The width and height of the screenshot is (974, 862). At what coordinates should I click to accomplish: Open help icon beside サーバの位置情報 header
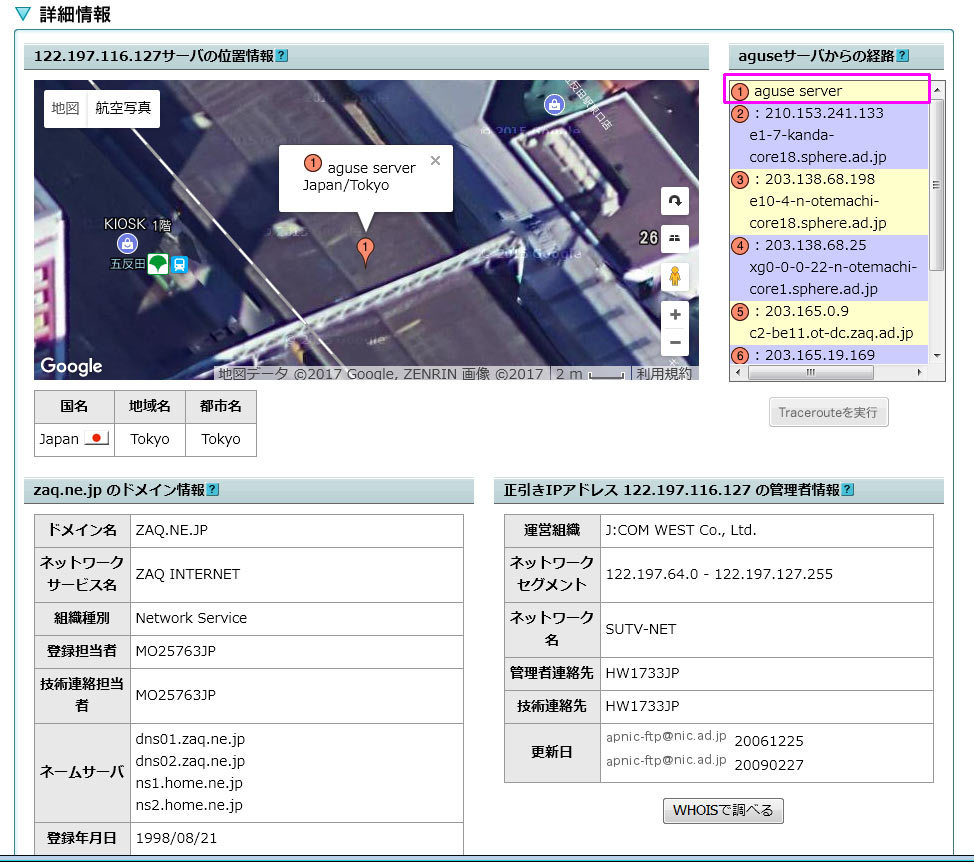pos(281,56)
